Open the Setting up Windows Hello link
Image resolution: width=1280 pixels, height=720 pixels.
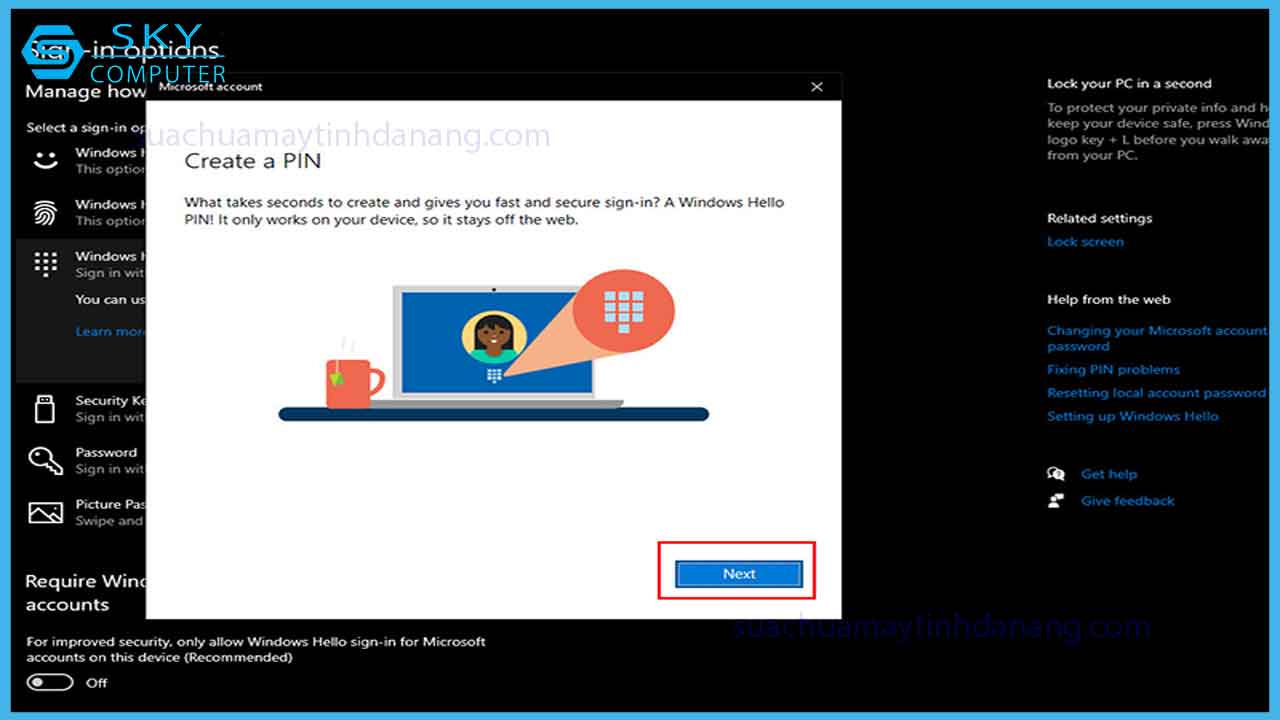[1133, 416]
